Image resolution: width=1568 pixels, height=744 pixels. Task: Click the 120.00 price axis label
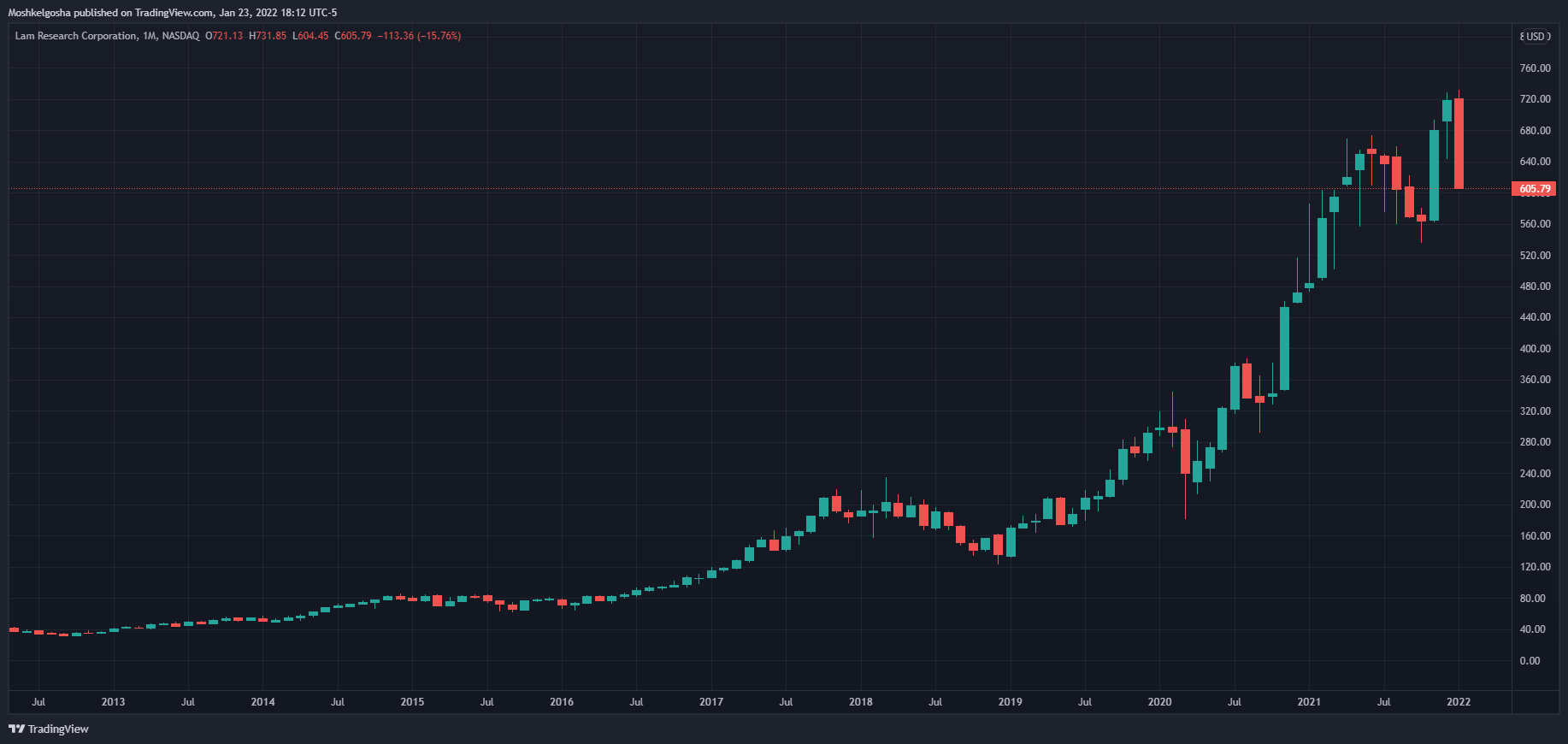click(1535, 567)
